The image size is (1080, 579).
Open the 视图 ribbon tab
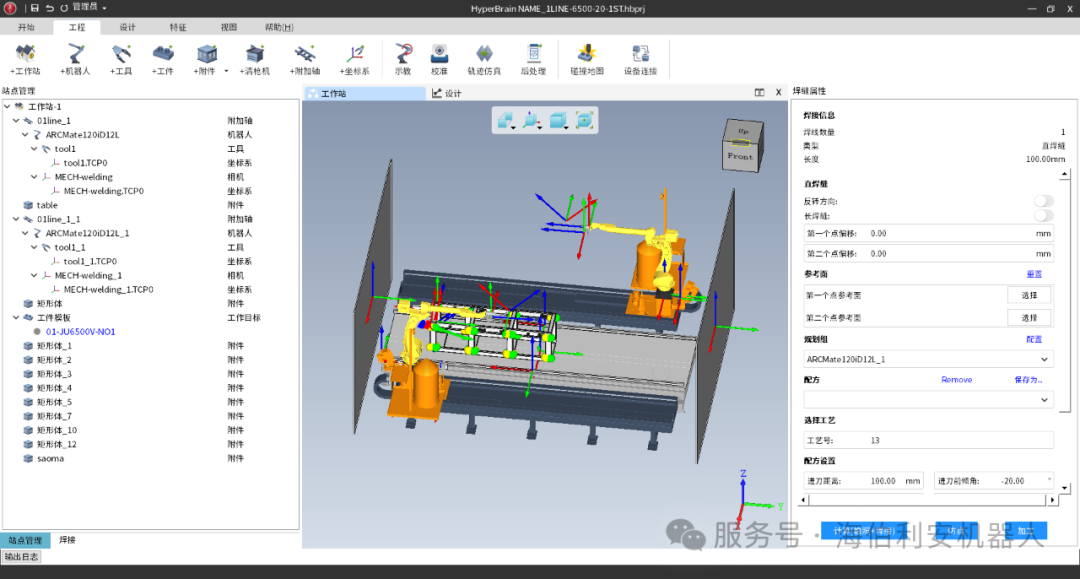pyautogui.click(x=228, y=27)
